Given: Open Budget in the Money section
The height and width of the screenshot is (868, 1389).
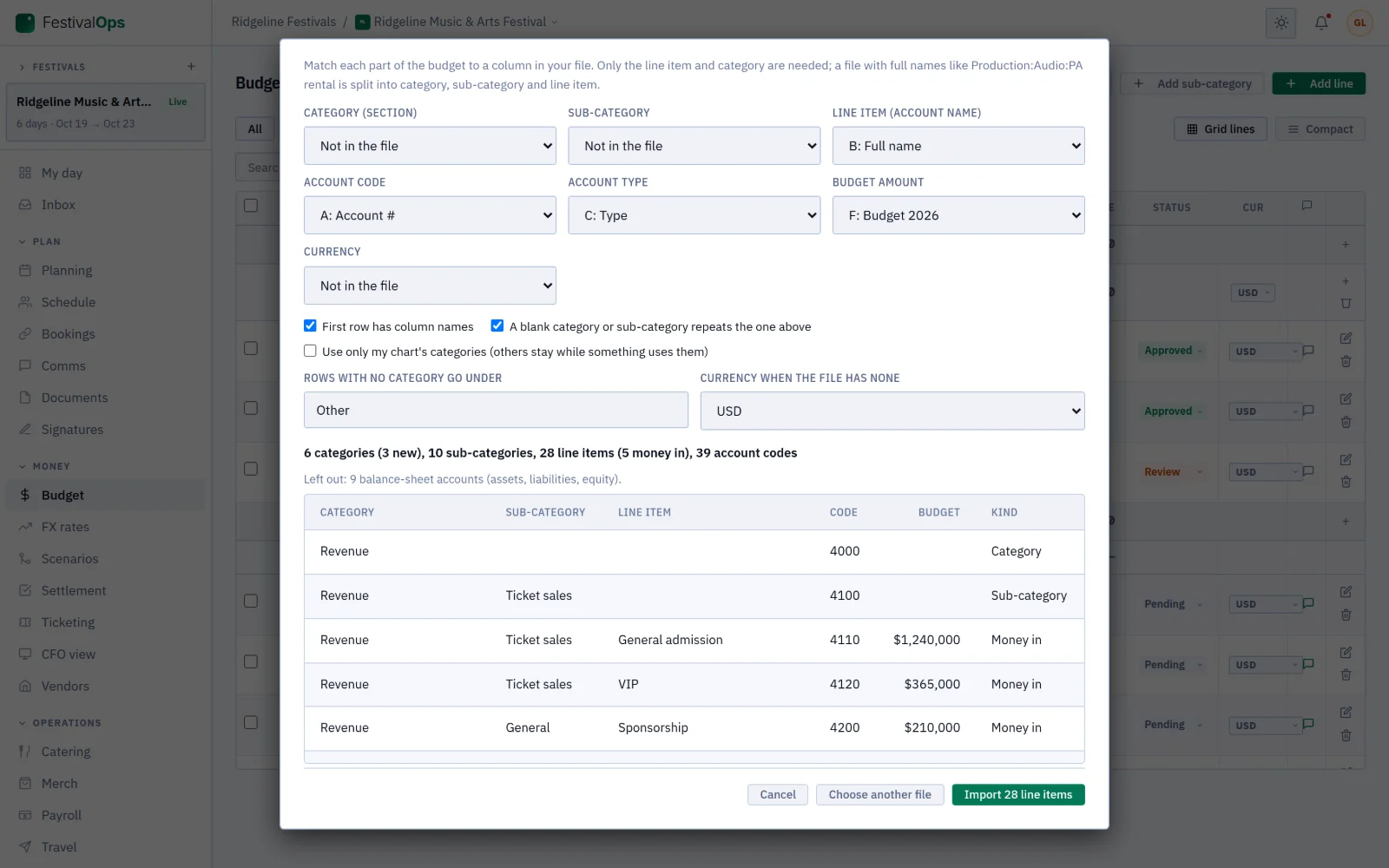Looking at the screenshot, I should tap(106, 495).
